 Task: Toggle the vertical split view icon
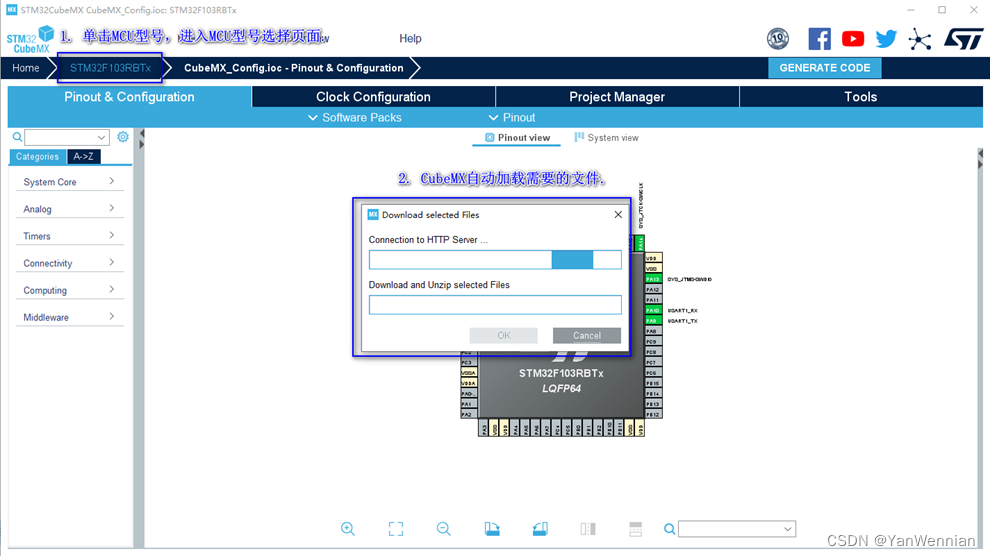588,529
